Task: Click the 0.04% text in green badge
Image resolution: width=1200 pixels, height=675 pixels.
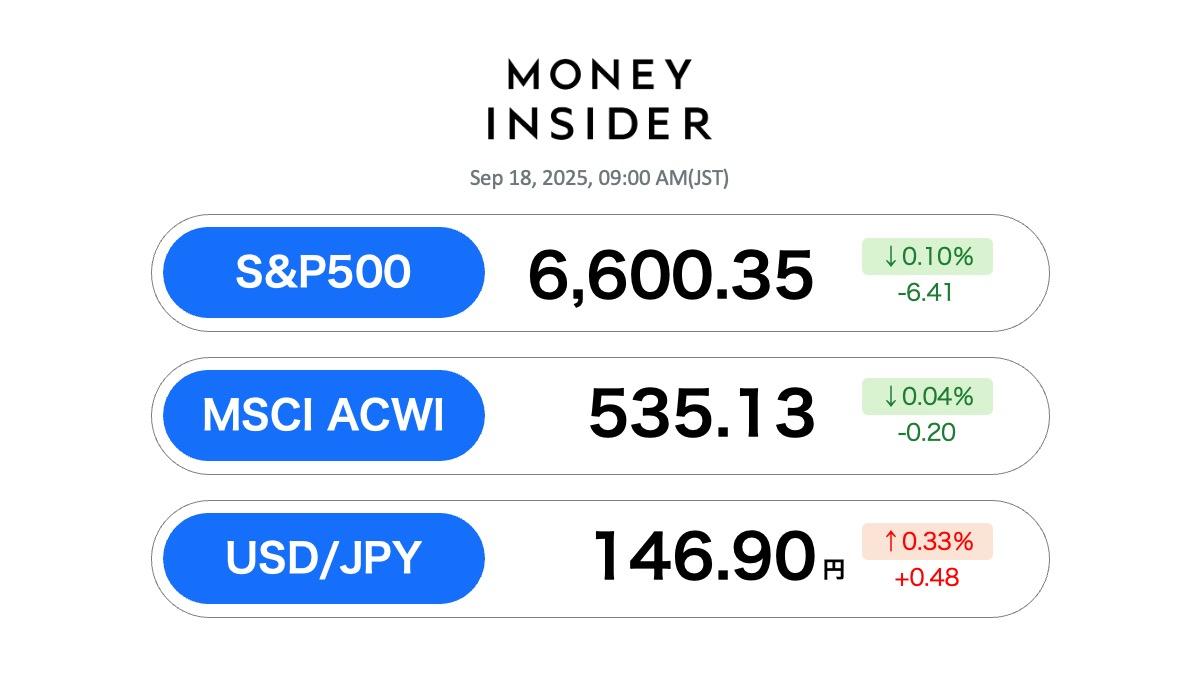Action: pyautogui.click(x=937, y=397)
